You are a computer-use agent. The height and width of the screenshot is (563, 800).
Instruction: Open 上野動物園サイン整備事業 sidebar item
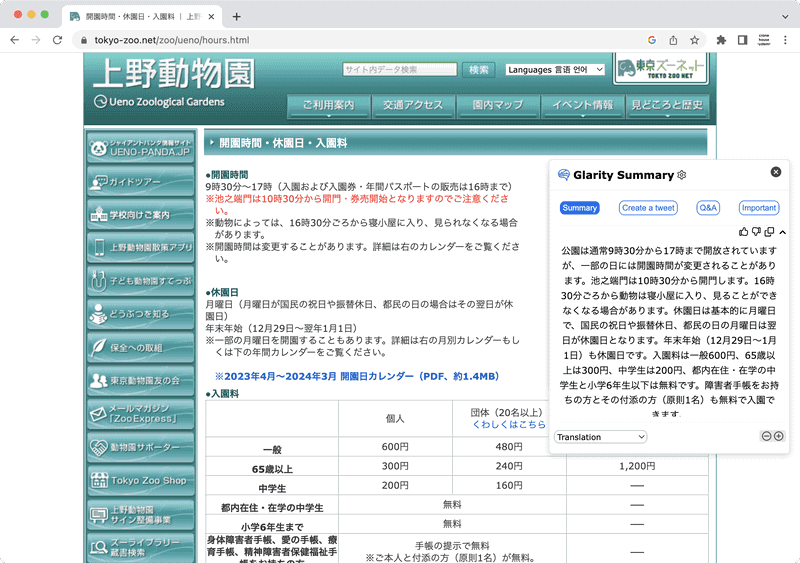click(140, 515)
